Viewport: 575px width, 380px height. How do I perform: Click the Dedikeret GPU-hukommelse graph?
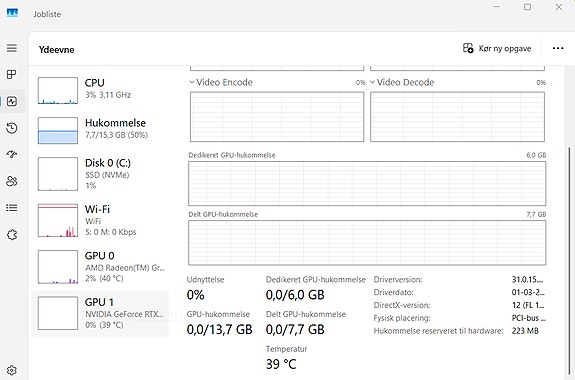tap(367, 183)
